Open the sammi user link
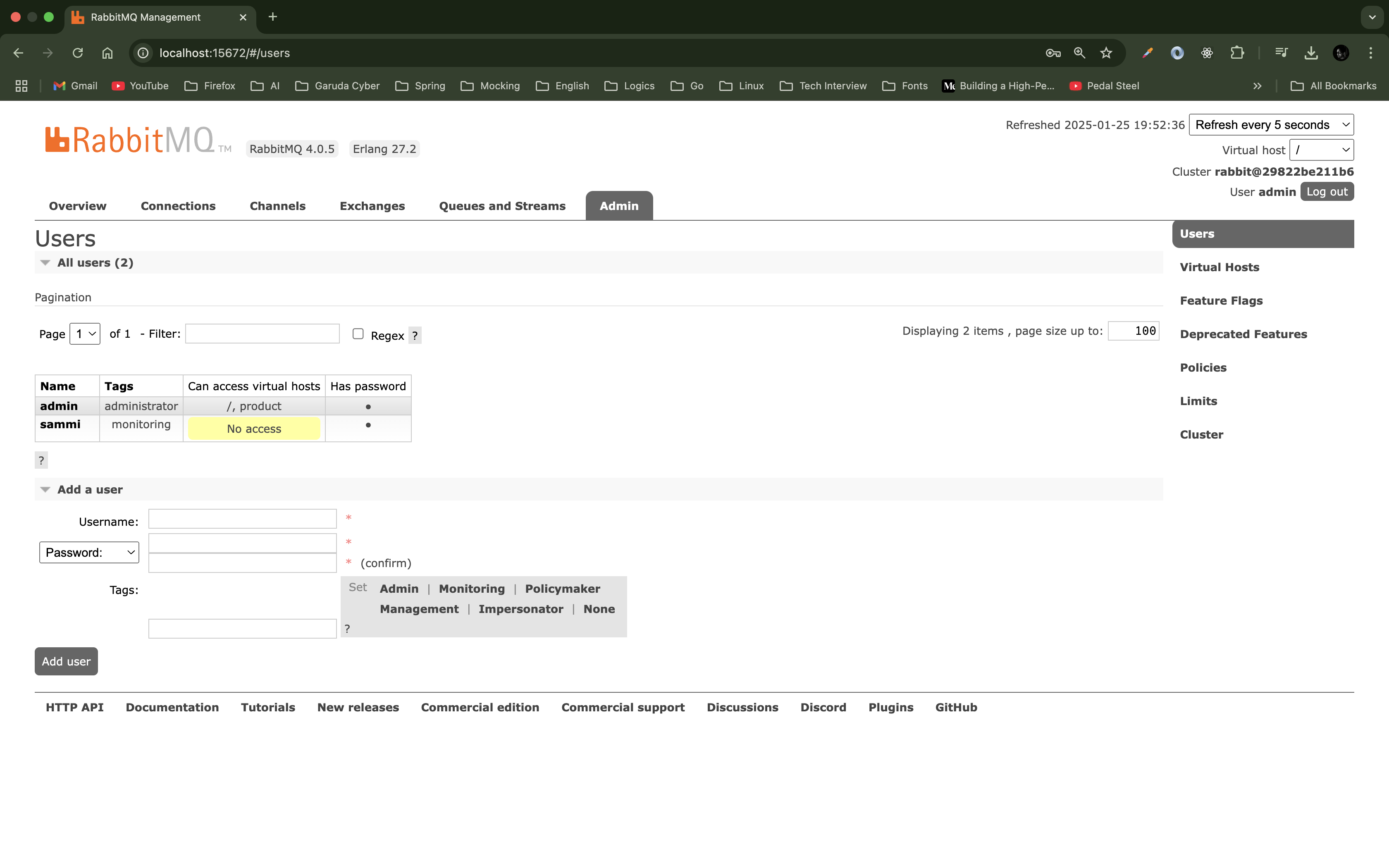The width and height of the screenshot is (1389, 868). click(x=60, y=424)
